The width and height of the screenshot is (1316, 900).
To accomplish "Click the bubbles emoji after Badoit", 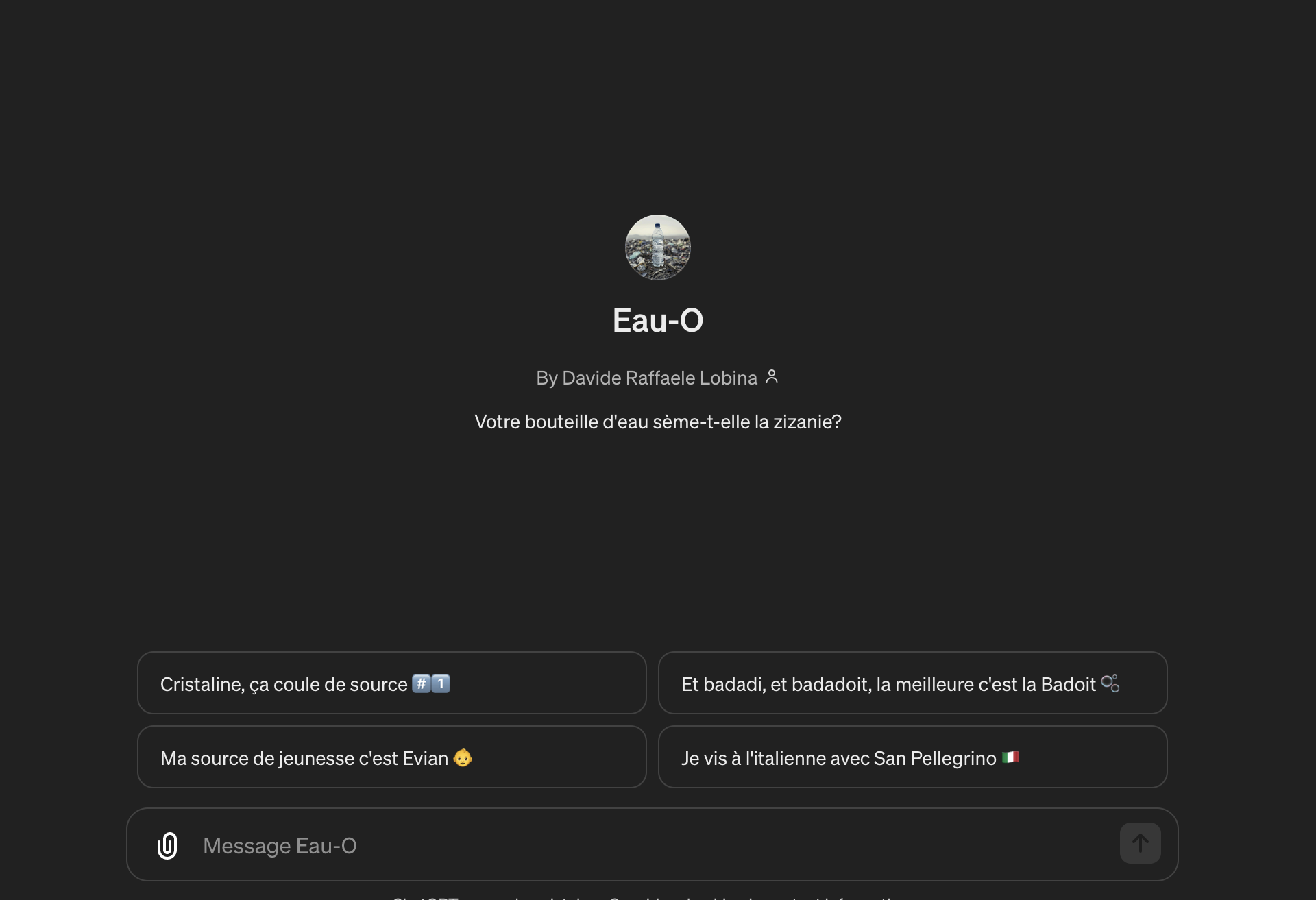I will tap(1110, 683).
